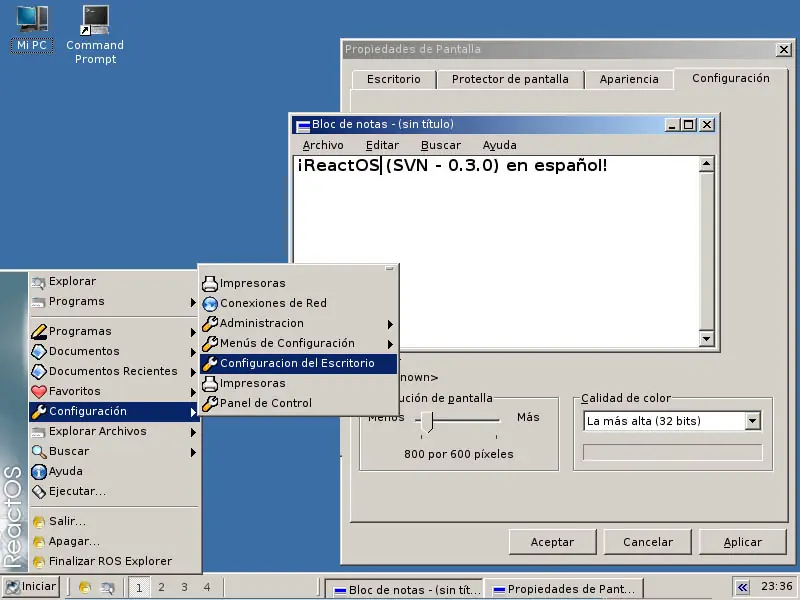Screen dimensions: 800x600
Task: Click the lower Impresoras printer icon above Panel de Control
Action: click(x=210, y=383)
